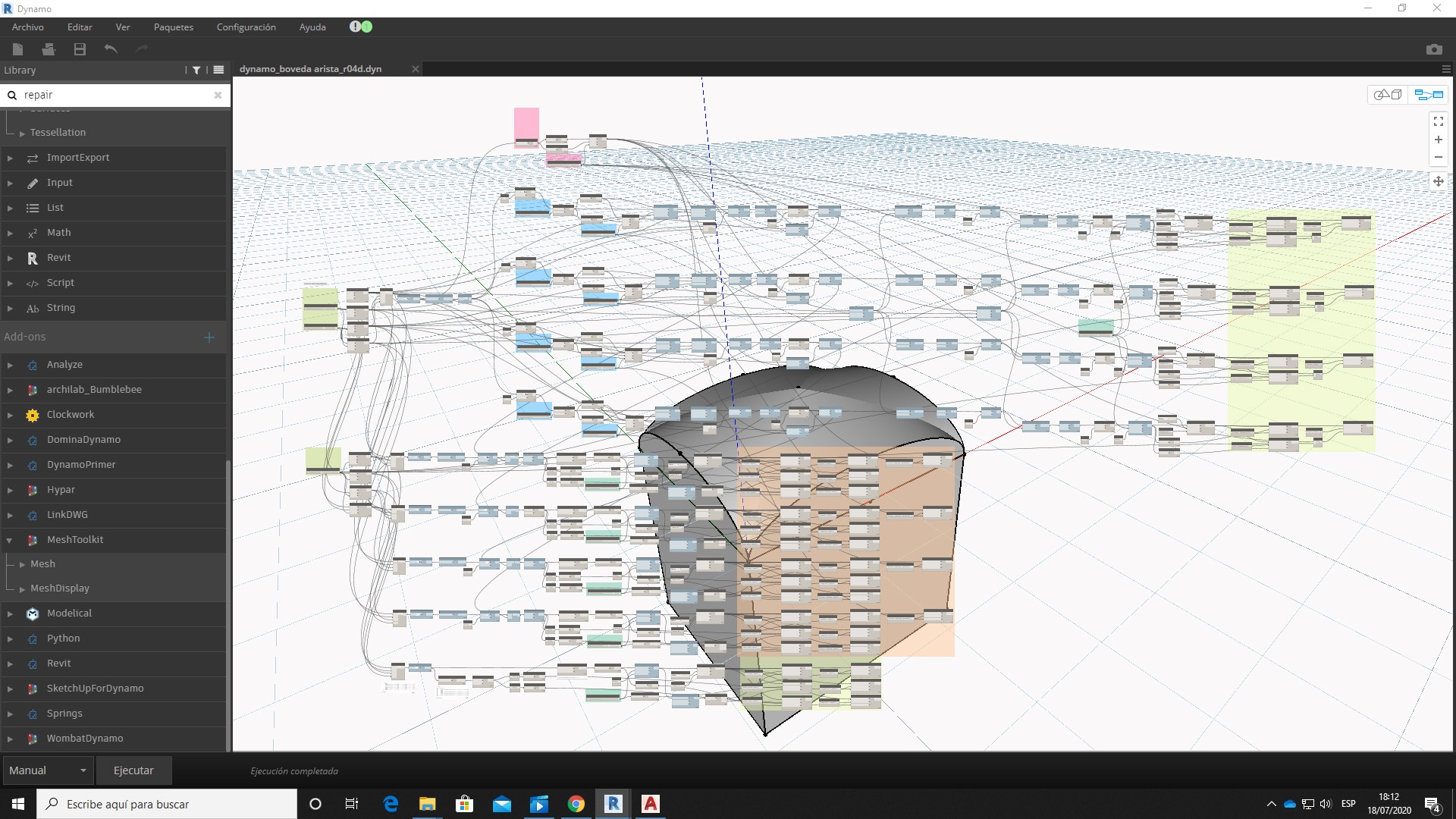
Task: Click the new file icon
Action: [x=18, y=49]
